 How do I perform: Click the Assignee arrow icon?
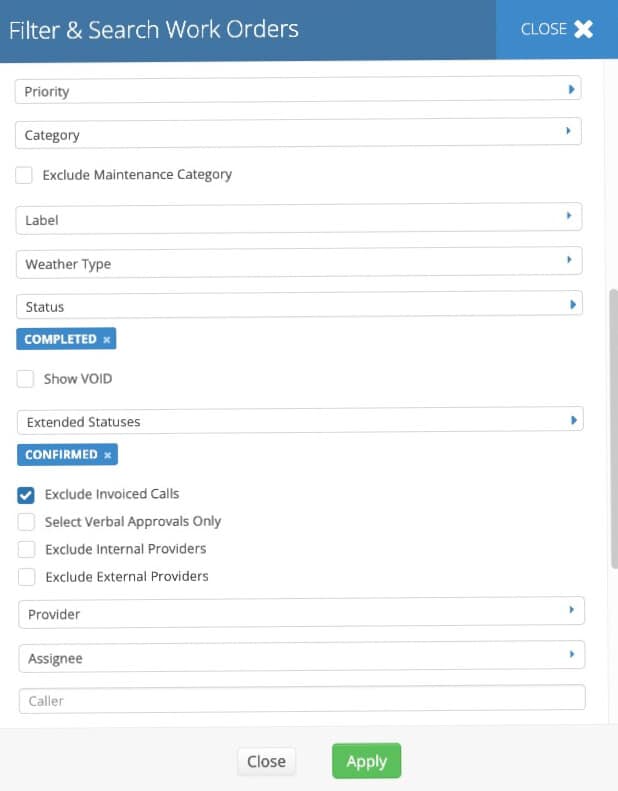coord(571,655)
